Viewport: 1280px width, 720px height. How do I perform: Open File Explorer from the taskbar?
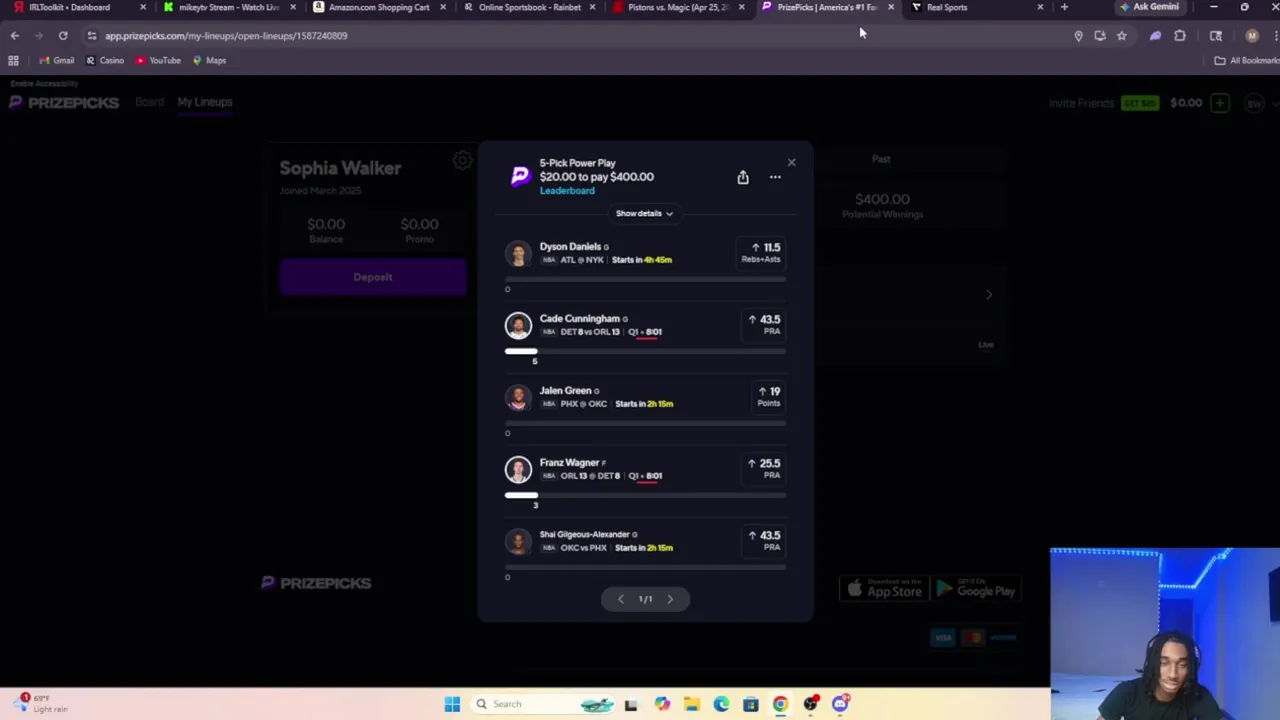click(692, 704)
